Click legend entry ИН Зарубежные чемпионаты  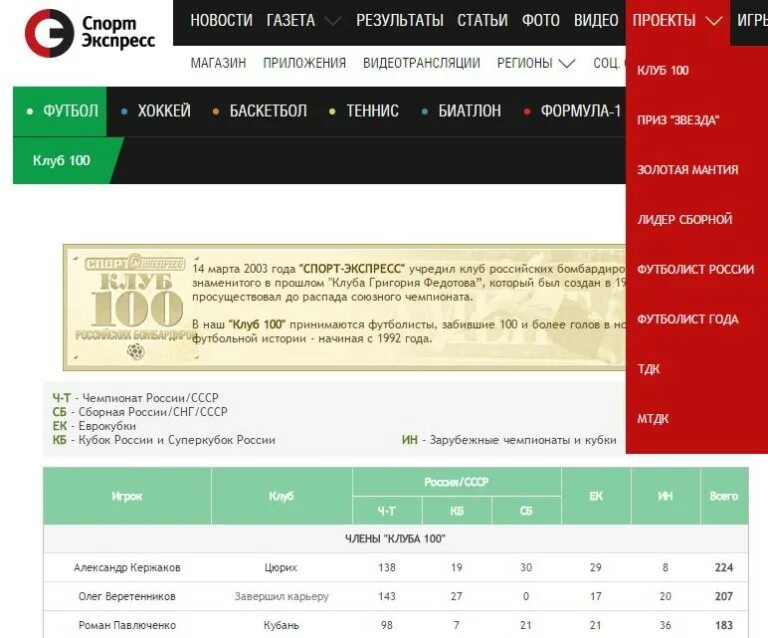coord(509,440)
